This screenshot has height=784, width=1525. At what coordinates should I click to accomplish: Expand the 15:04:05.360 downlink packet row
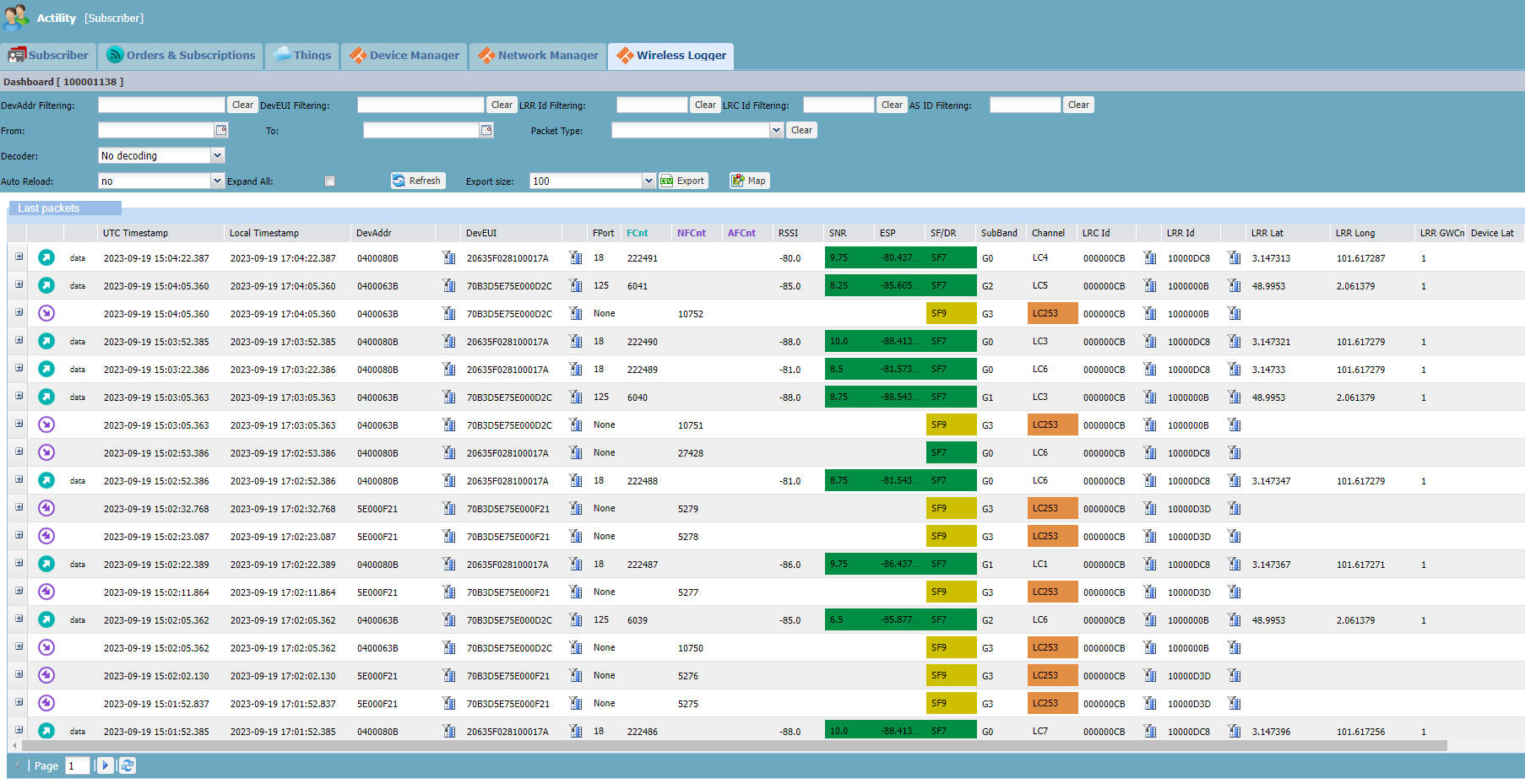click(19, 312)
